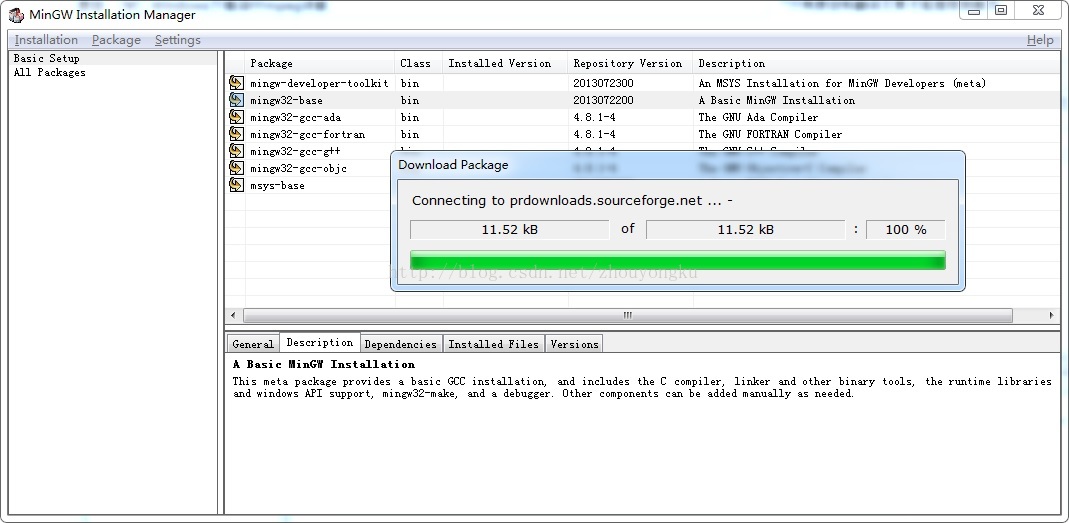This screenshot has height=523, width=1069.
Task: Mark the mingw-developer-toolkit package checkbox icon
Action: [236, 83]
